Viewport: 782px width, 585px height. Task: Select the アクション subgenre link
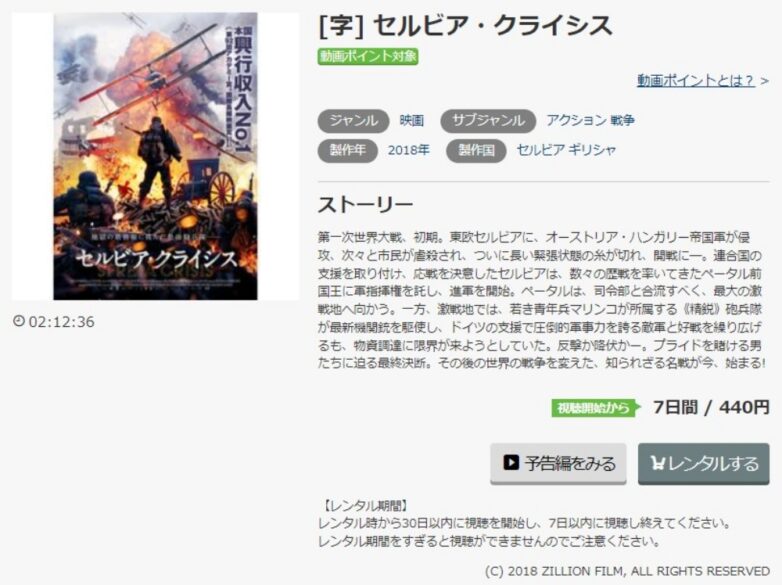pos(576,120)
